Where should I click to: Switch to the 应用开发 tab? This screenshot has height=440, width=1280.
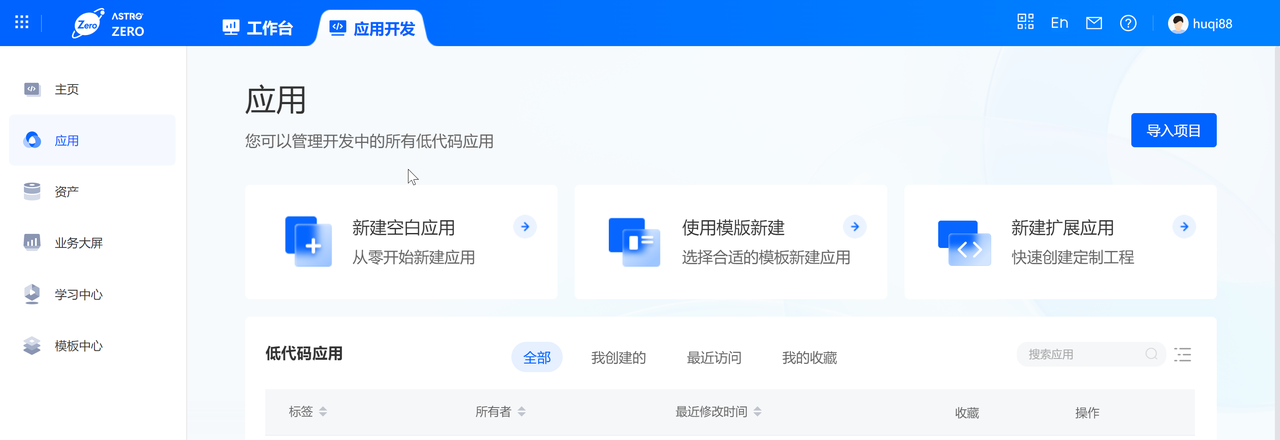click(372, 28)
